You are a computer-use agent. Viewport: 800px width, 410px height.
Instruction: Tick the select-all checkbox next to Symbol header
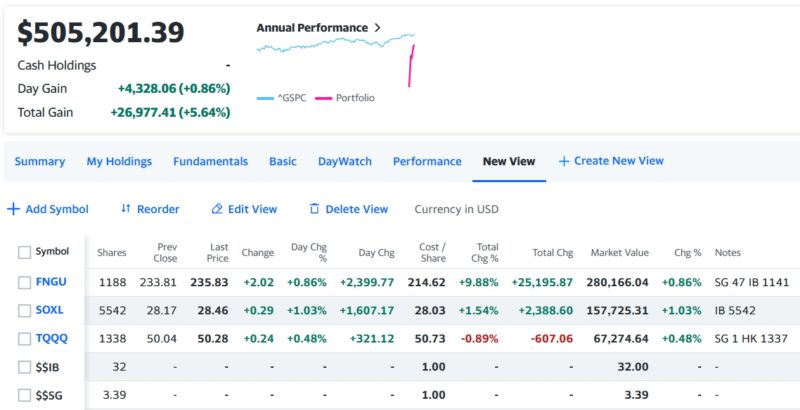(25, 253)
